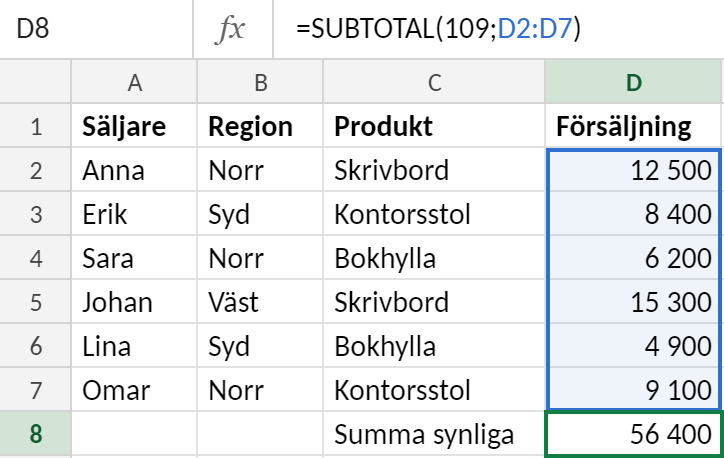Viewport: 724px width, 458px height.
Task: Select Norr in Omar's row
Action: 260,390
